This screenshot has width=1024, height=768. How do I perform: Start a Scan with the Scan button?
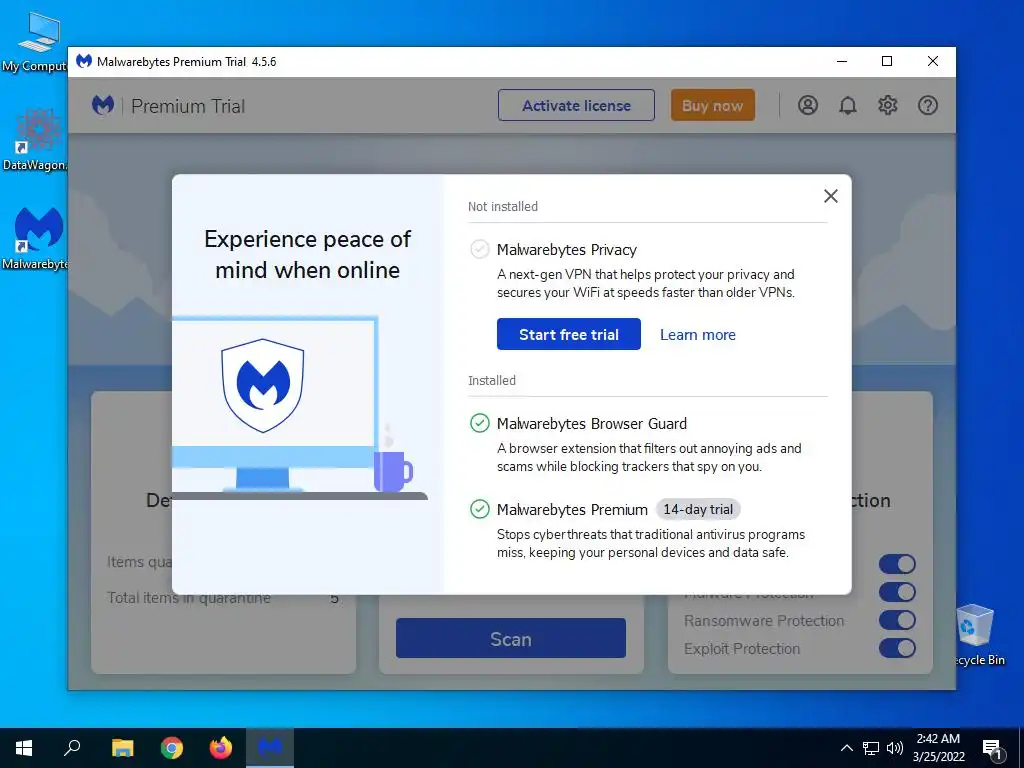click(511, 638)
